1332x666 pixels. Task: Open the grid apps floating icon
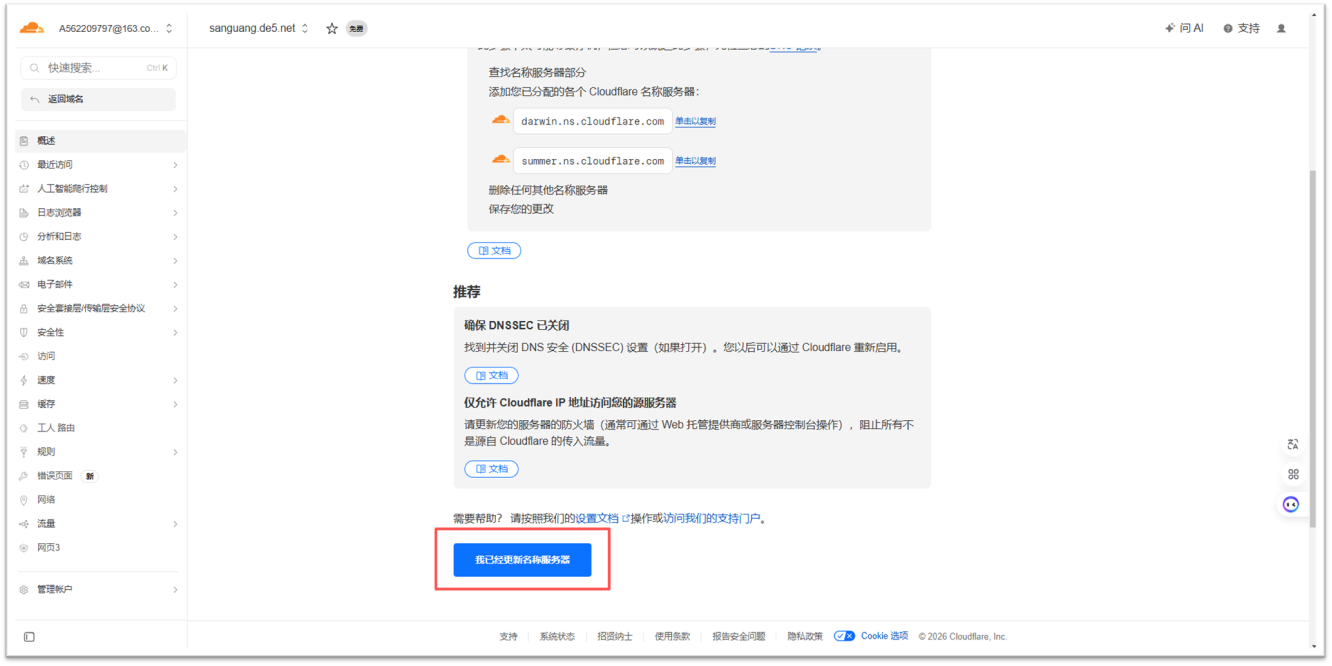[1293, 474]
